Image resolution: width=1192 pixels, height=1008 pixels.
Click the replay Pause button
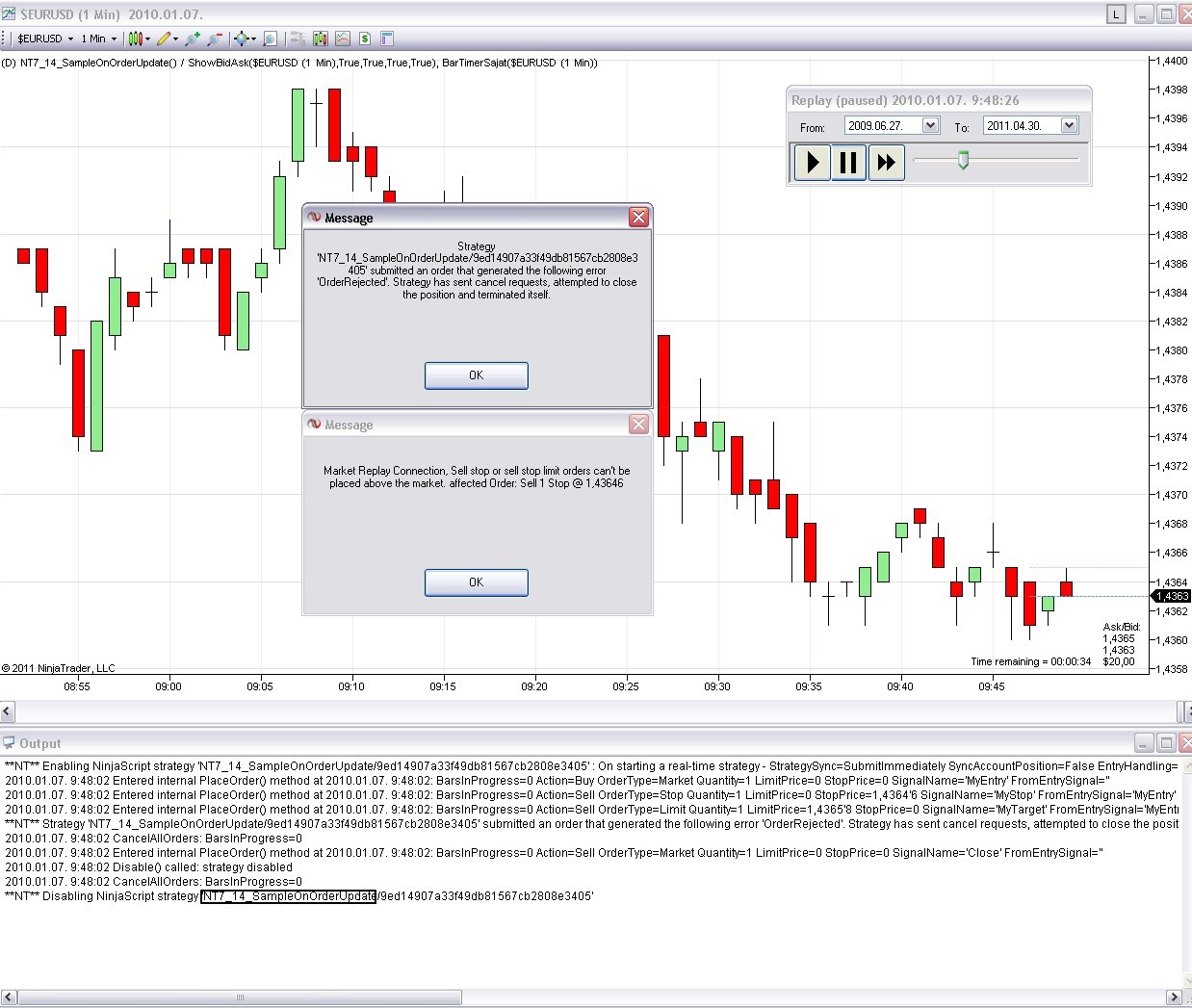click(x=848, y=162)
